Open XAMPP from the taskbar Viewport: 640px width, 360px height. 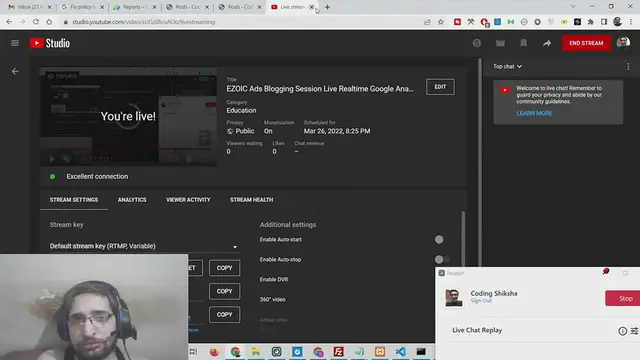[380, 351]
